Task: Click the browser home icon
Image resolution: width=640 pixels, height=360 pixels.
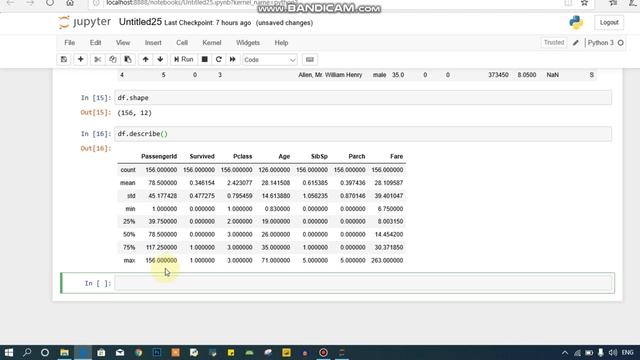Action: point(70,3)
